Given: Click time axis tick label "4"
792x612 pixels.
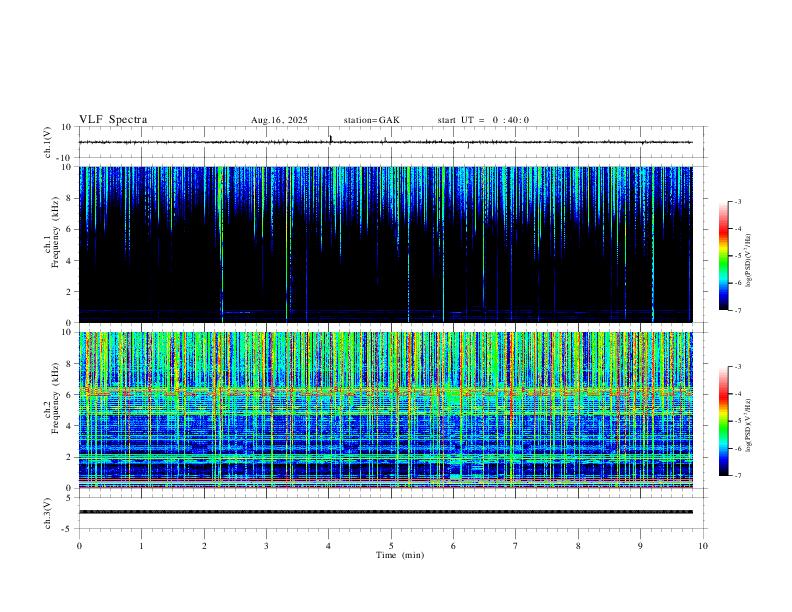Looking at the screenshot, I should point(329,546).
